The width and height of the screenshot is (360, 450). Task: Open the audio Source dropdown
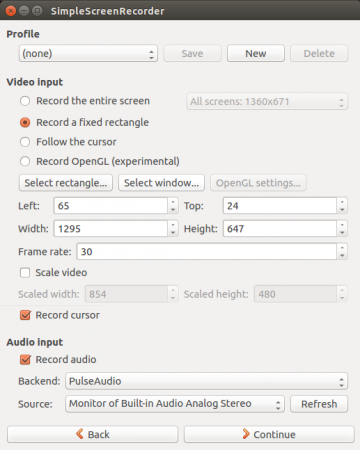tap(175, 404)
